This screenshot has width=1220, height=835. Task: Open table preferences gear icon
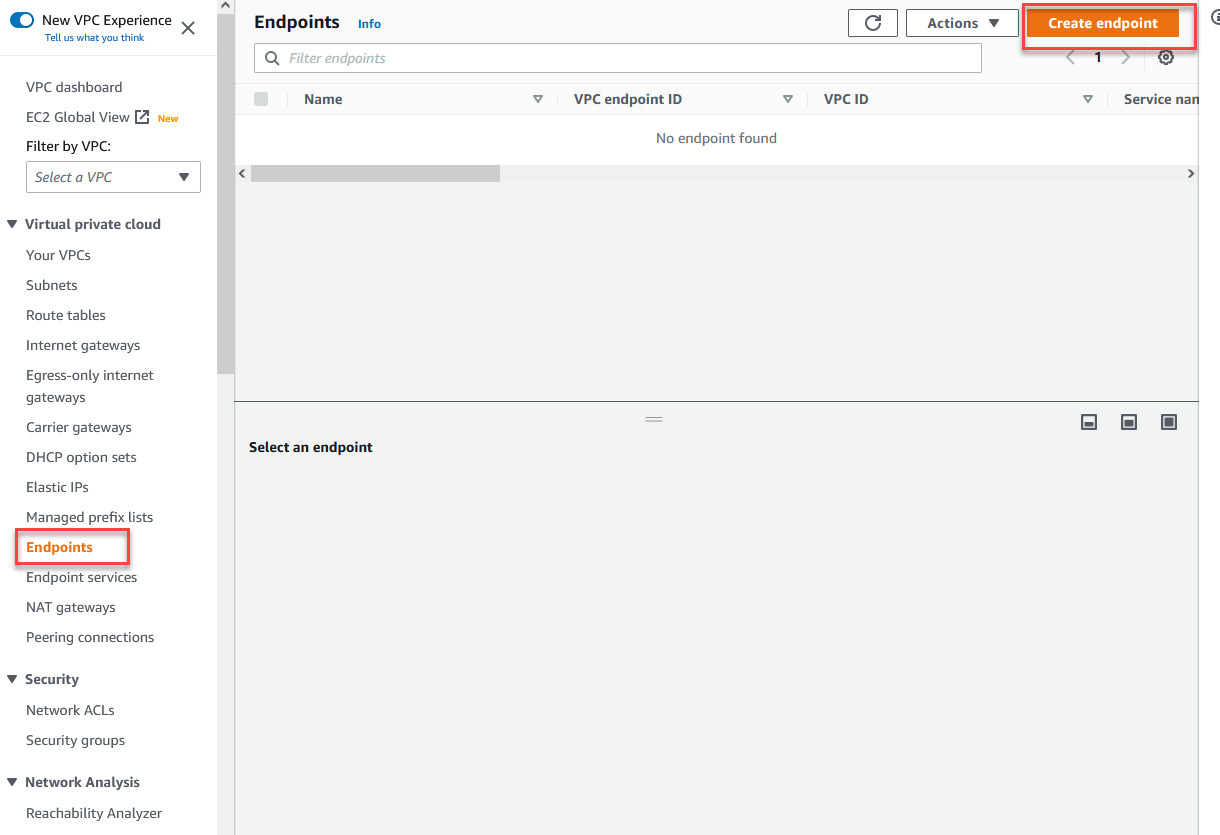[x=1165, y=58]
